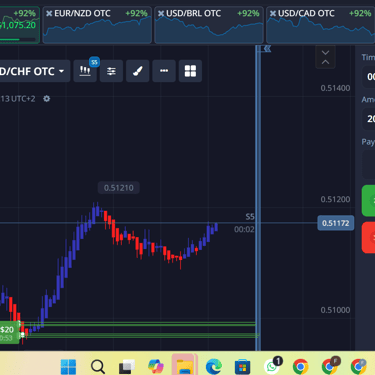Close the USD/CAD OTC tab
375x375 pixels.
pyautogui.click(x=273, y=13)
